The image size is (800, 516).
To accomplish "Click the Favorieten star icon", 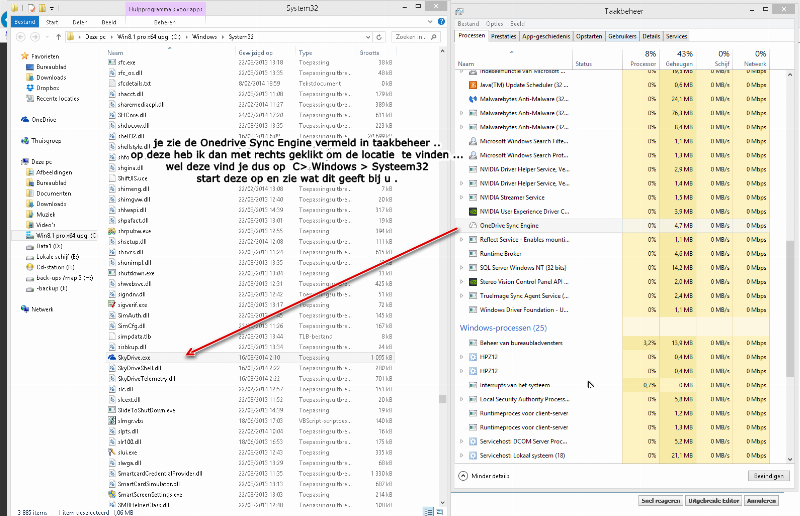I will (x=24, y=56).
